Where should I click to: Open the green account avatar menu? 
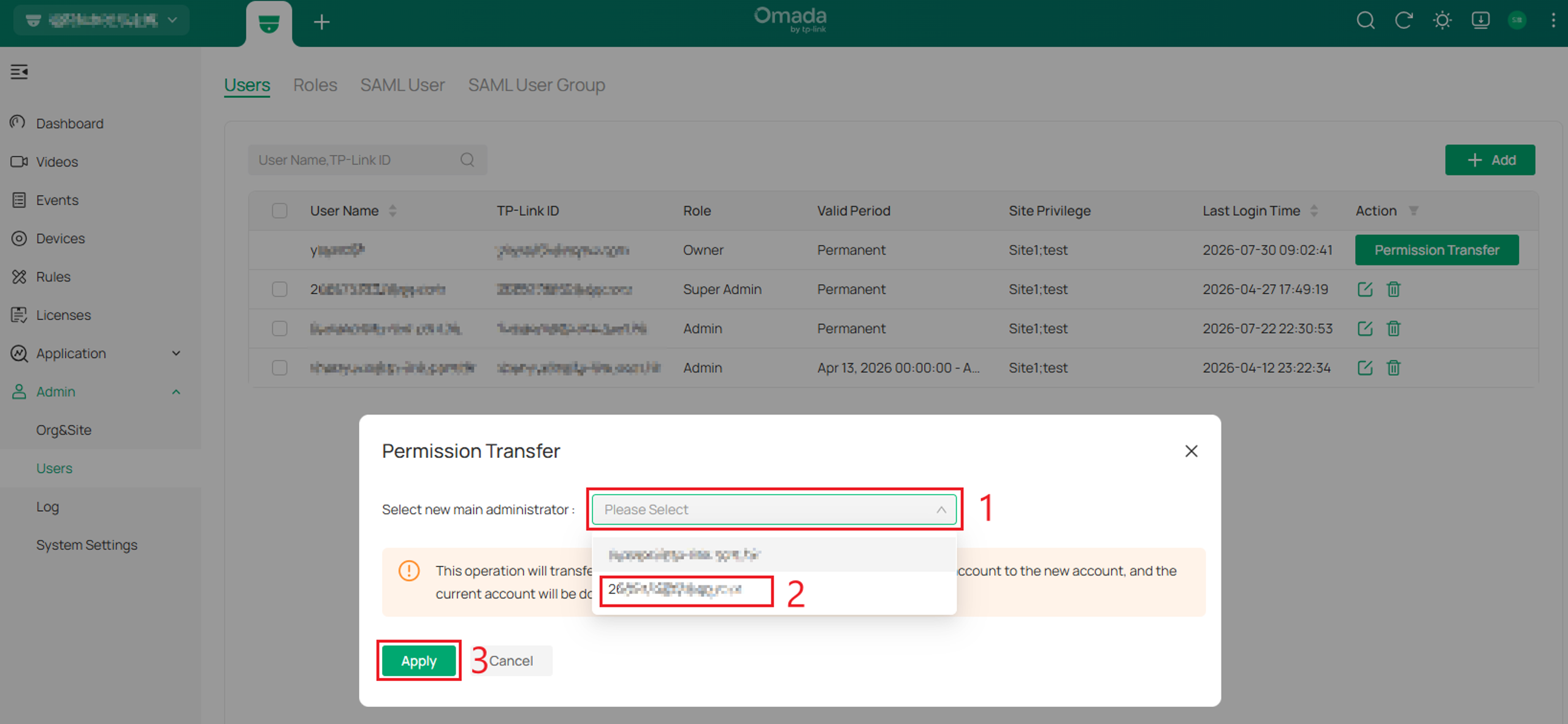click(1517, 21)
